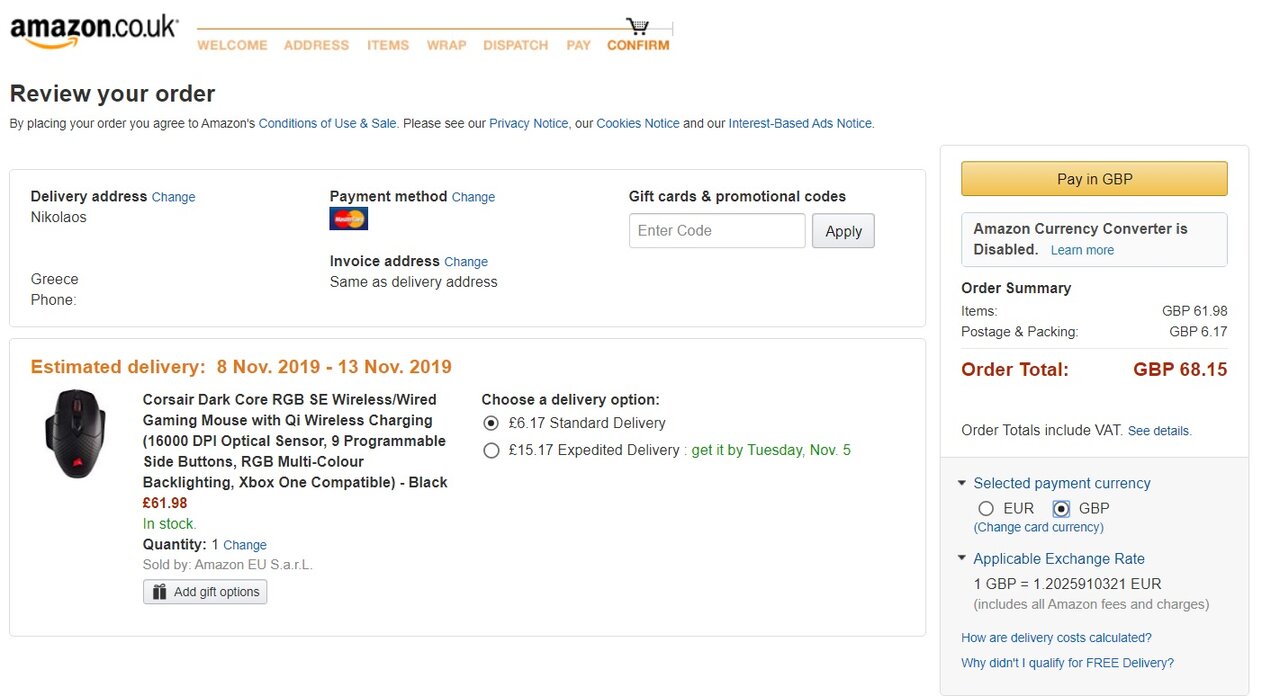The width and height of the screenshot is (1280, 696).
Task: Go to PAY checkout step
Action: pyautogui.click(x=578, y=45)
